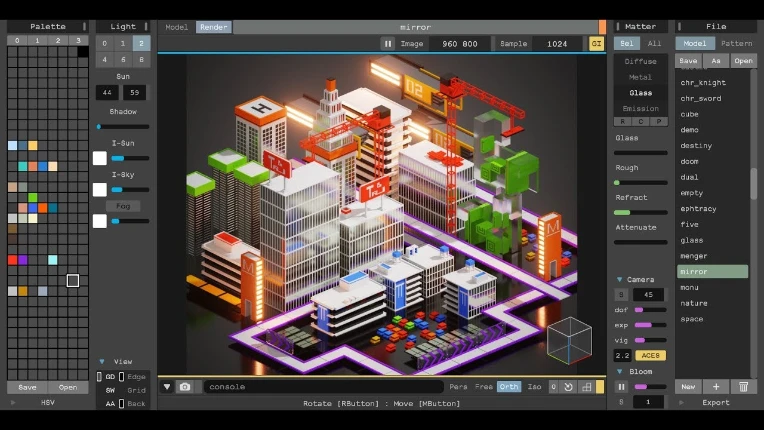
Task: Select palette page 1 tab
Action: [x=38, y=40]
